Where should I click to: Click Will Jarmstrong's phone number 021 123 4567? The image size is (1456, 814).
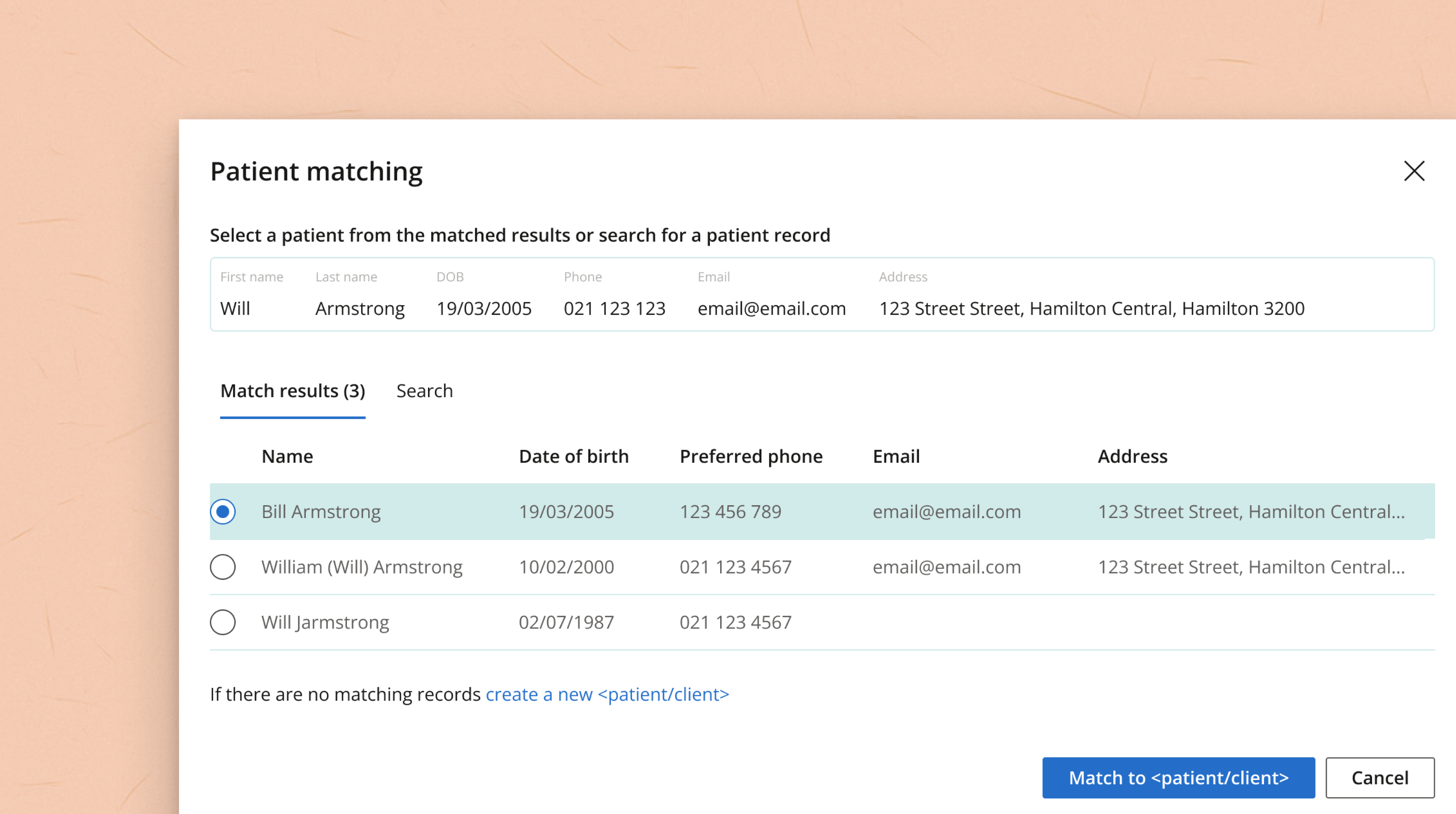(735, 622)
